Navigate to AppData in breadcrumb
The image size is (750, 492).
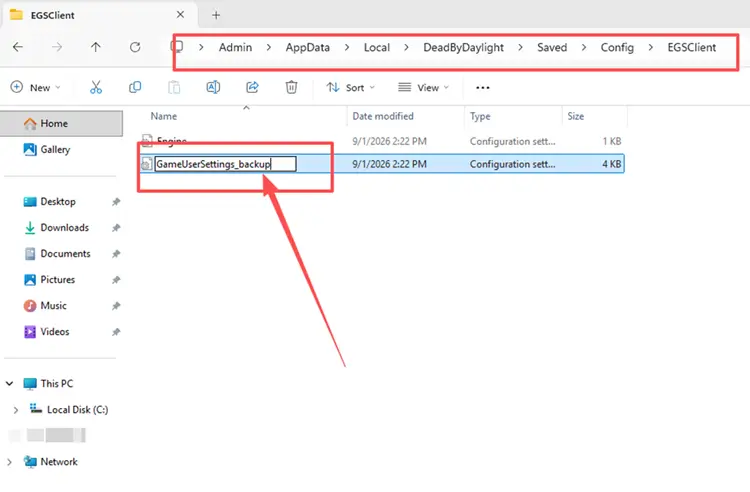(308, 47)
